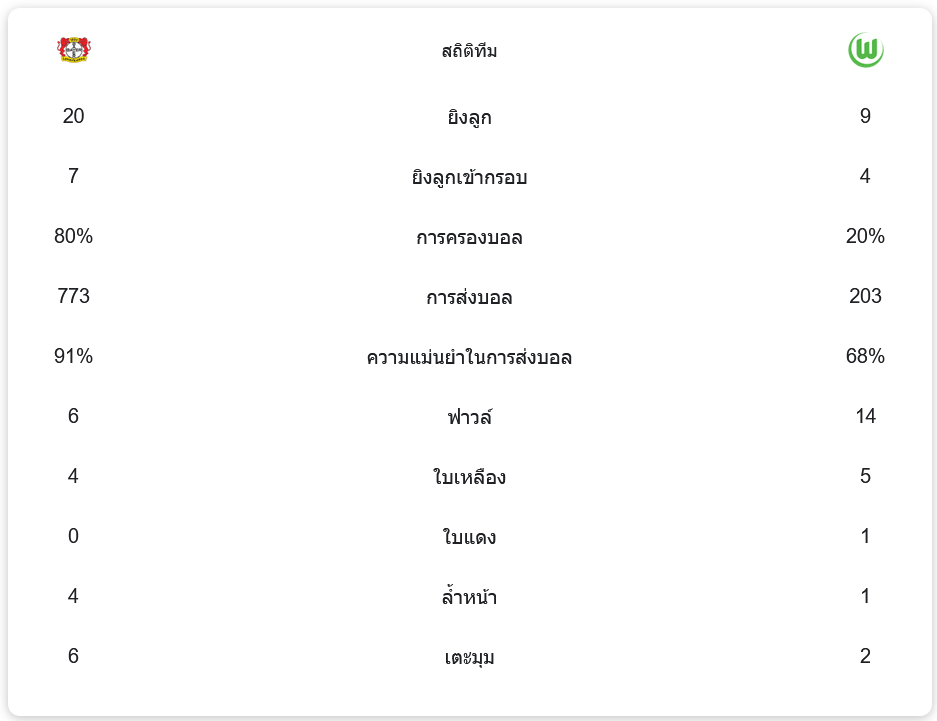Image resolution: width=937 pixels, height=721 pixels.
Task: Select the 773 passes value
Action: pos(73,297)
